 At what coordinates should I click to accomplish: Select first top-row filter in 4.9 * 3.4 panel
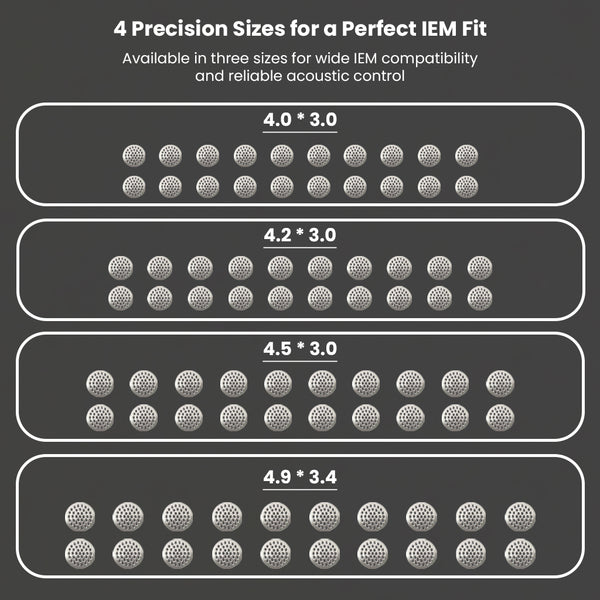79,515
